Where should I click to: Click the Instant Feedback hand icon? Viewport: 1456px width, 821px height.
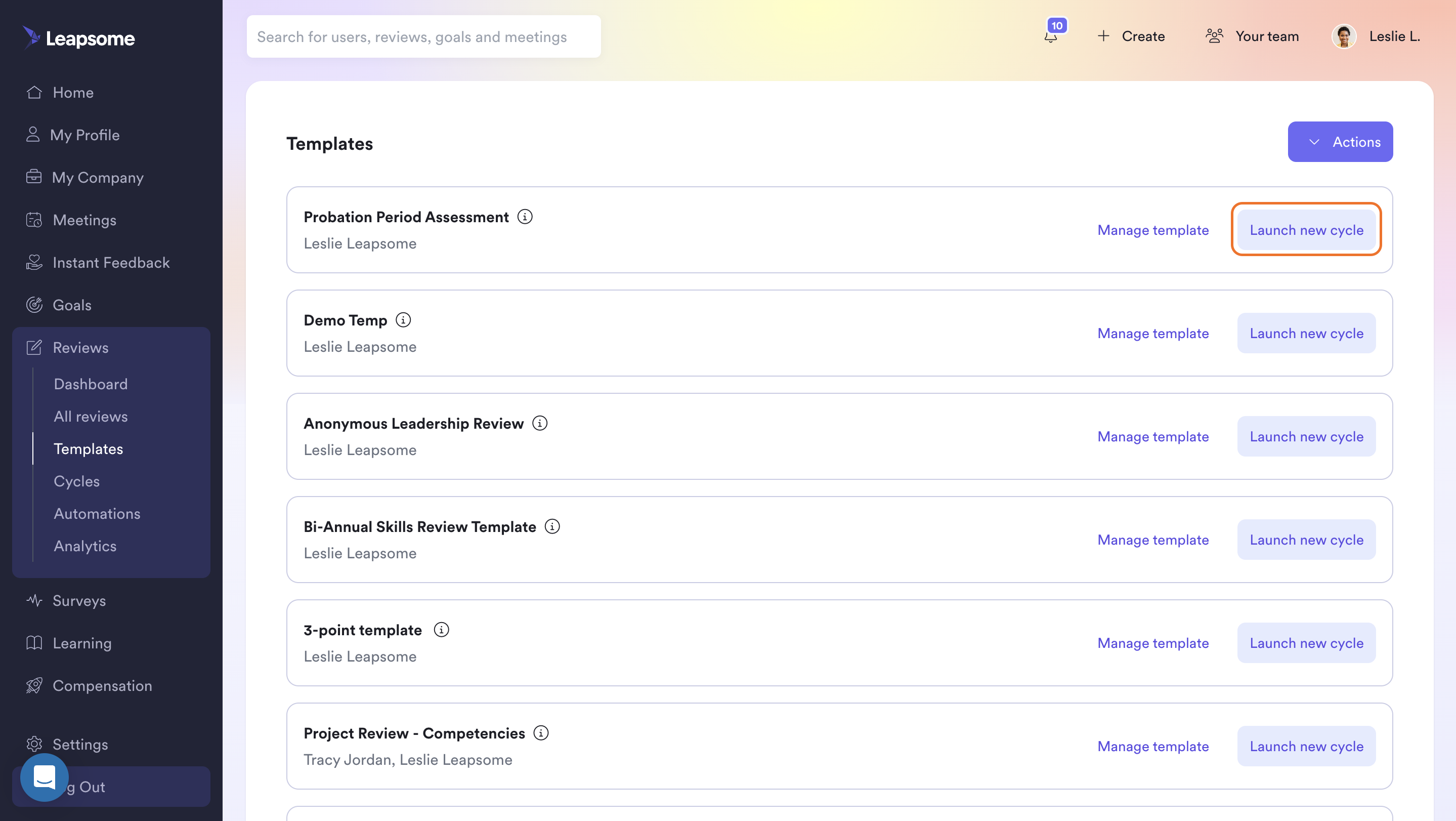pos(34,262)
